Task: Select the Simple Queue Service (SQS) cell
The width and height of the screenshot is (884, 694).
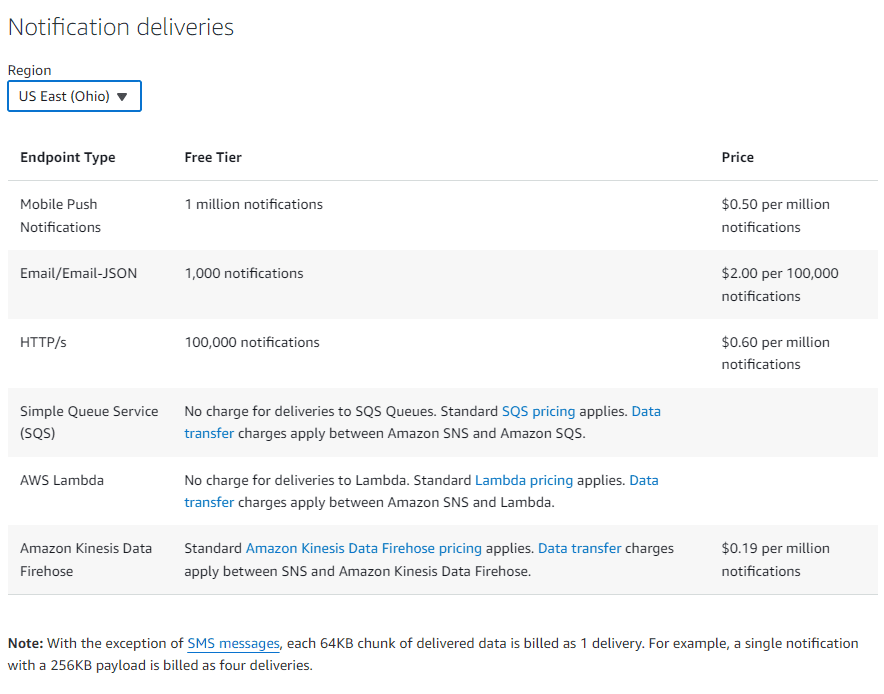Action: click(89, 422)
